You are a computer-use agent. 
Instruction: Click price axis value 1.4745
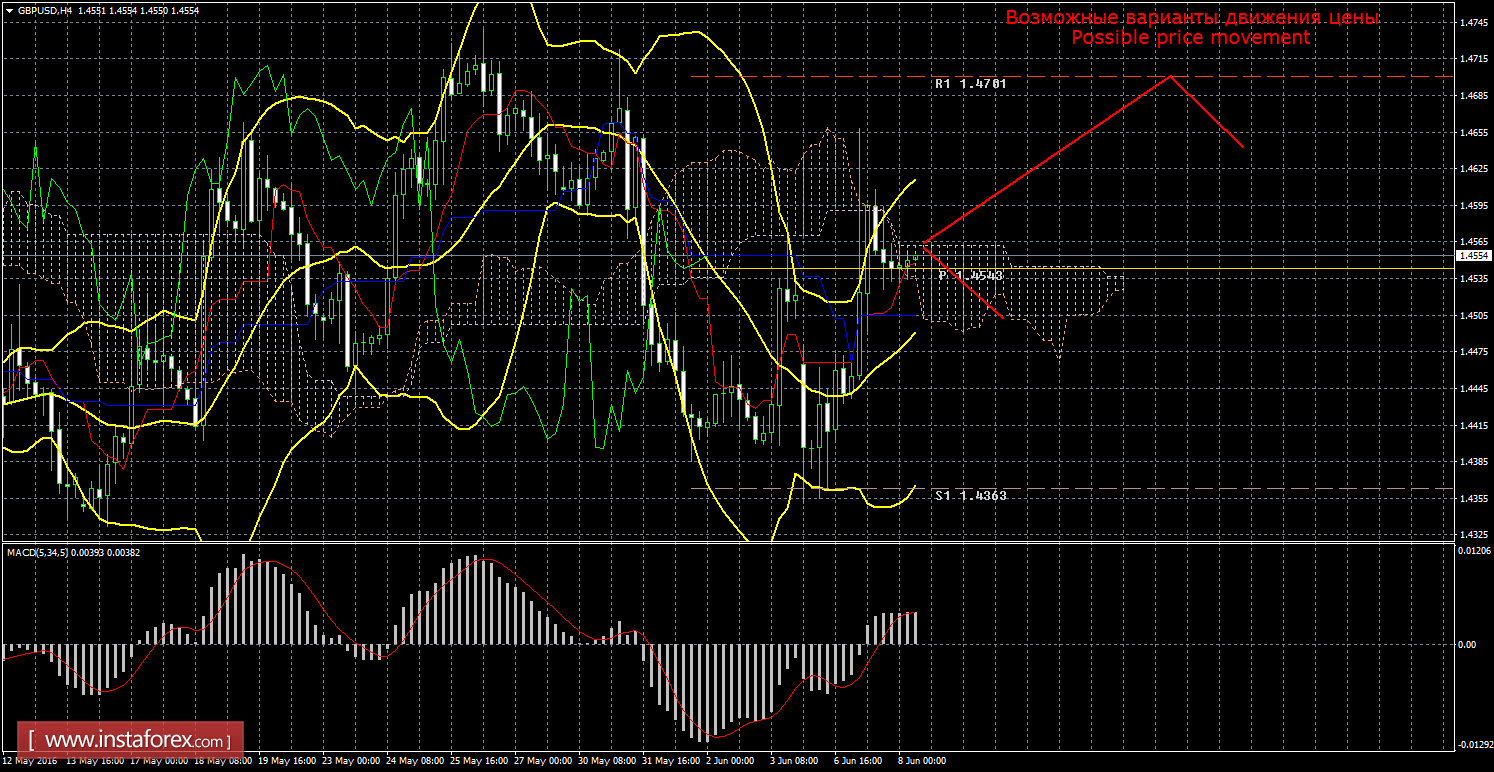point(1472,23)
